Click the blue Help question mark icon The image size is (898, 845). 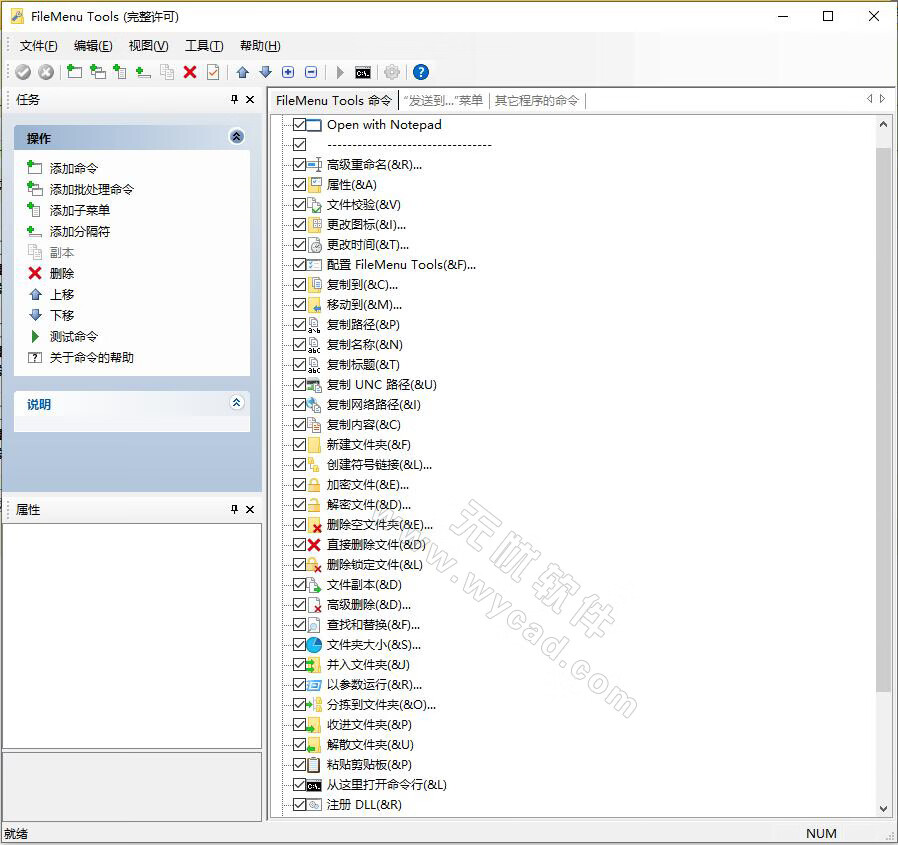(421, 71)
